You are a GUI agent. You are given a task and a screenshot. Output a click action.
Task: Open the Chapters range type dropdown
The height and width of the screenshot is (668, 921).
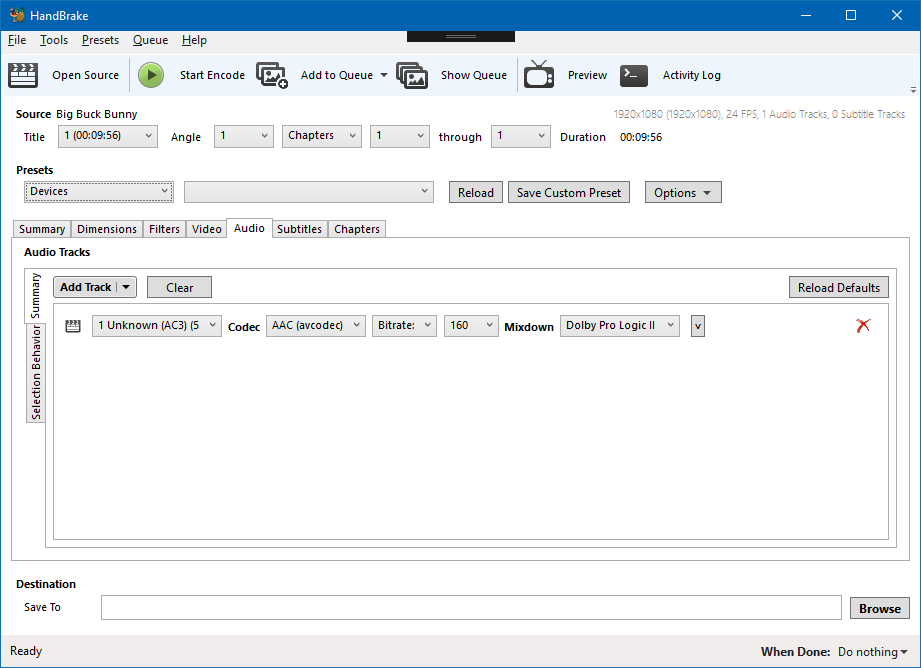[x=322, y=136]
